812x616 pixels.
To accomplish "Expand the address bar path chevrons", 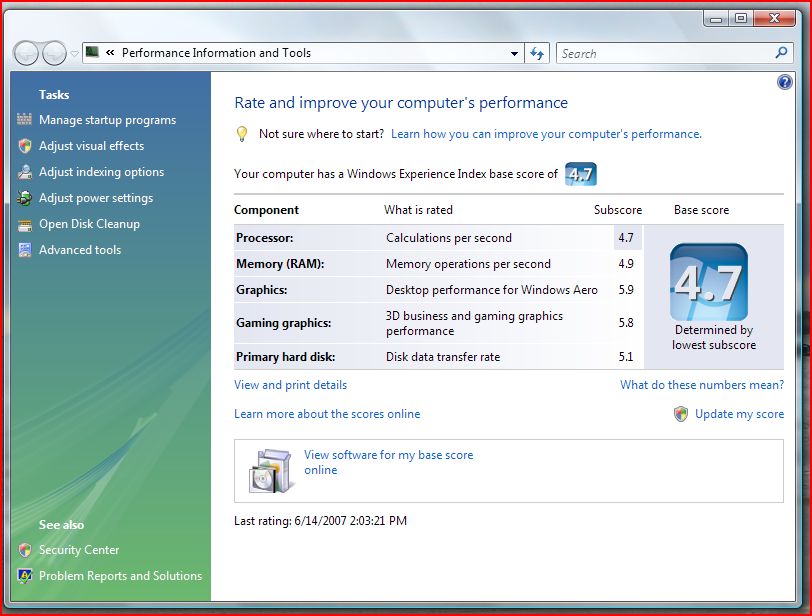I will point(110,52).
